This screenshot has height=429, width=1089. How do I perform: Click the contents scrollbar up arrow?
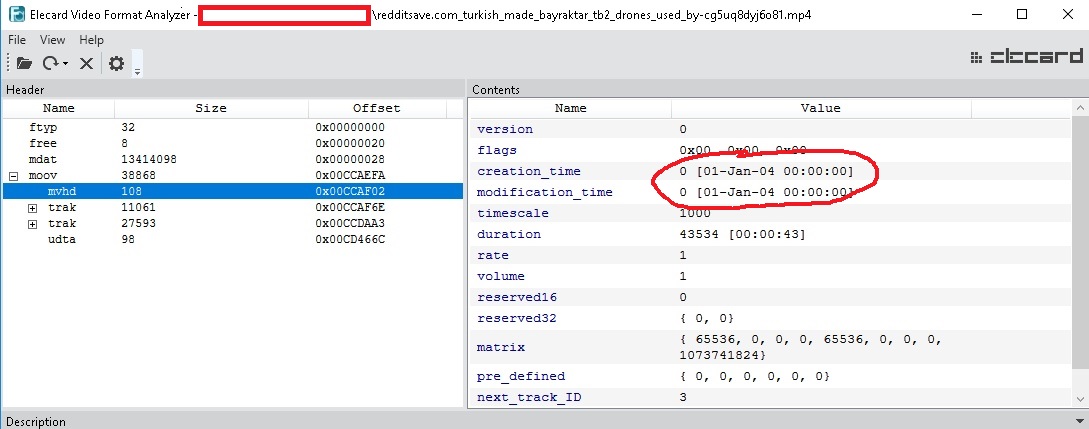[1080, 108]
